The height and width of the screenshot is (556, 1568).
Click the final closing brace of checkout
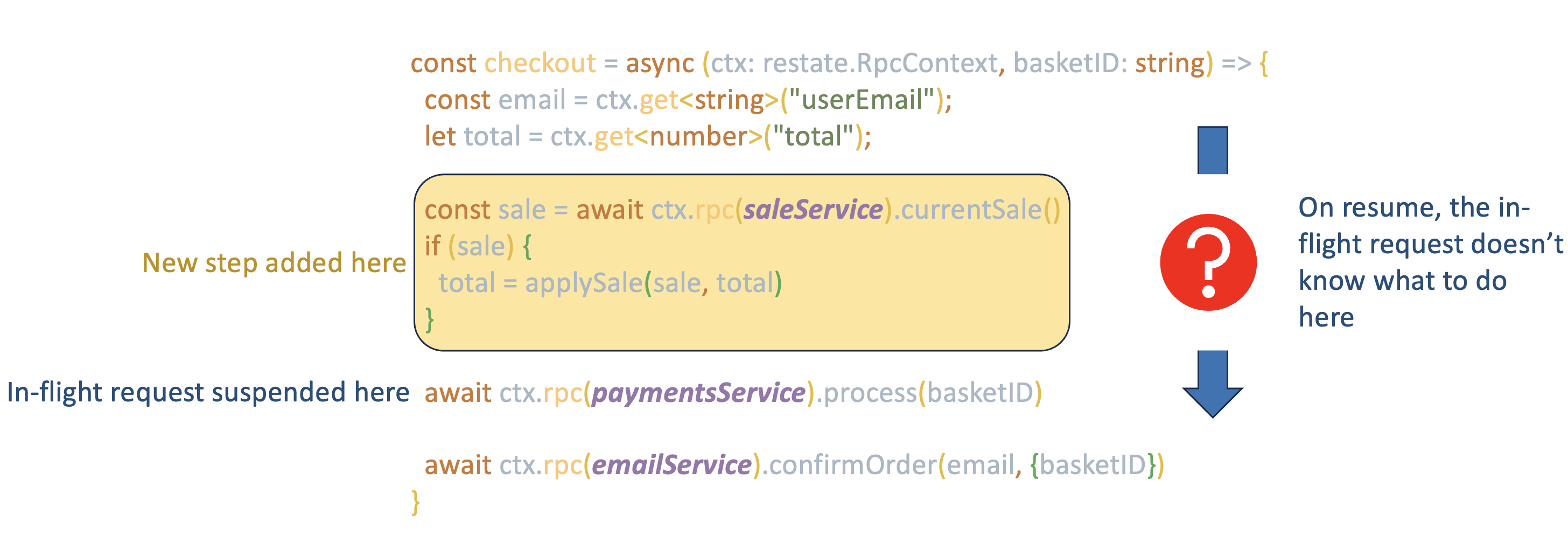(416, 503)
